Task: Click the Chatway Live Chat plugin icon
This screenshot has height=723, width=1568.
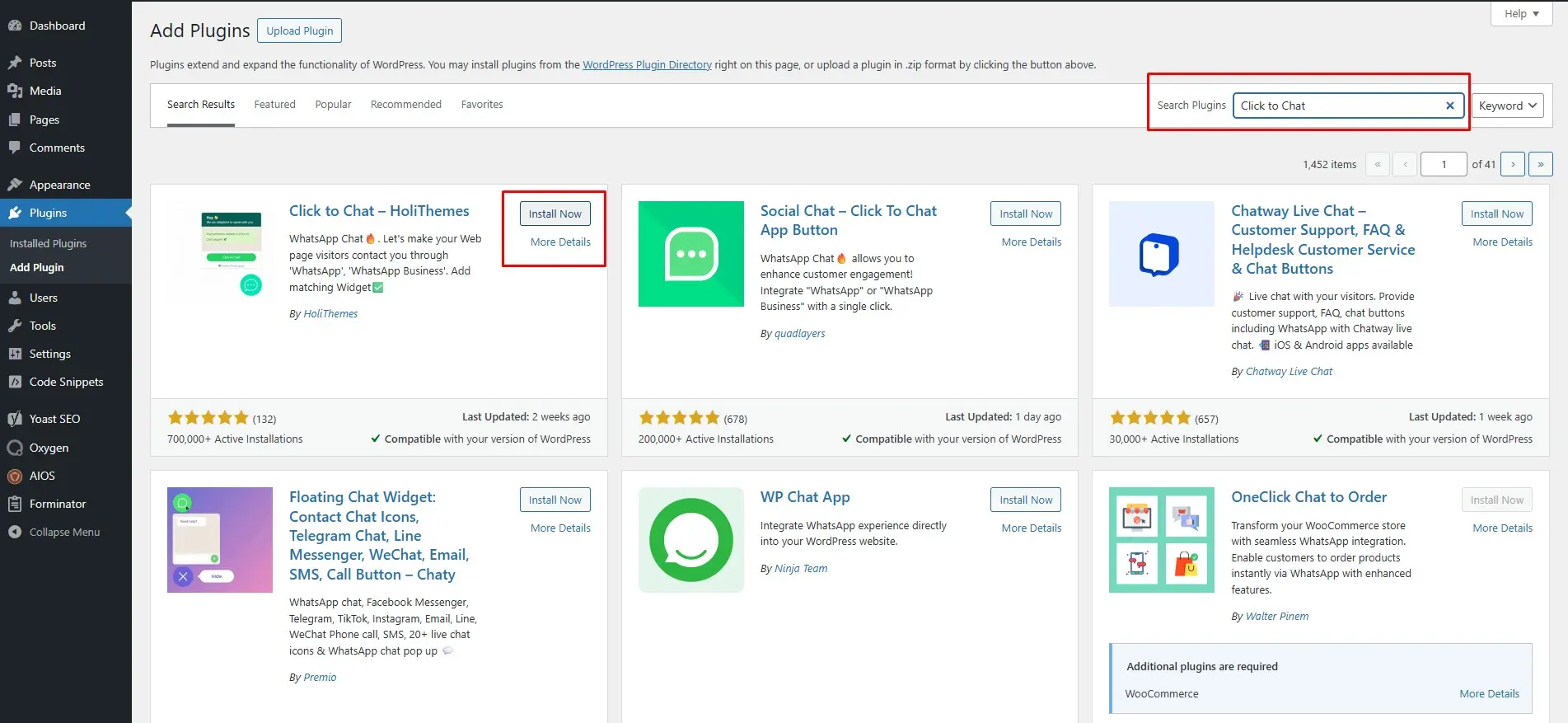Action: coord(1162,254)
